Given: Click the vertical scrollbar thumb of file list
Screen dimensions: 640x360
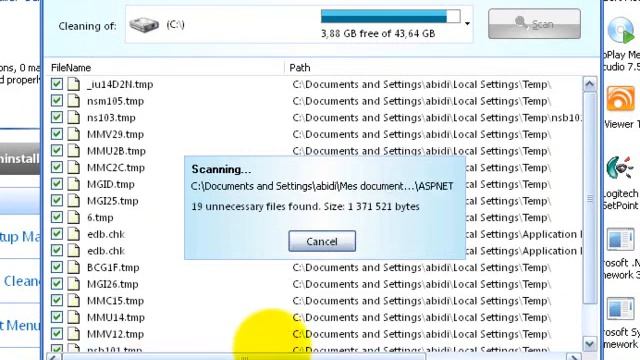Looking at the screenshot, I should [589, 198].
